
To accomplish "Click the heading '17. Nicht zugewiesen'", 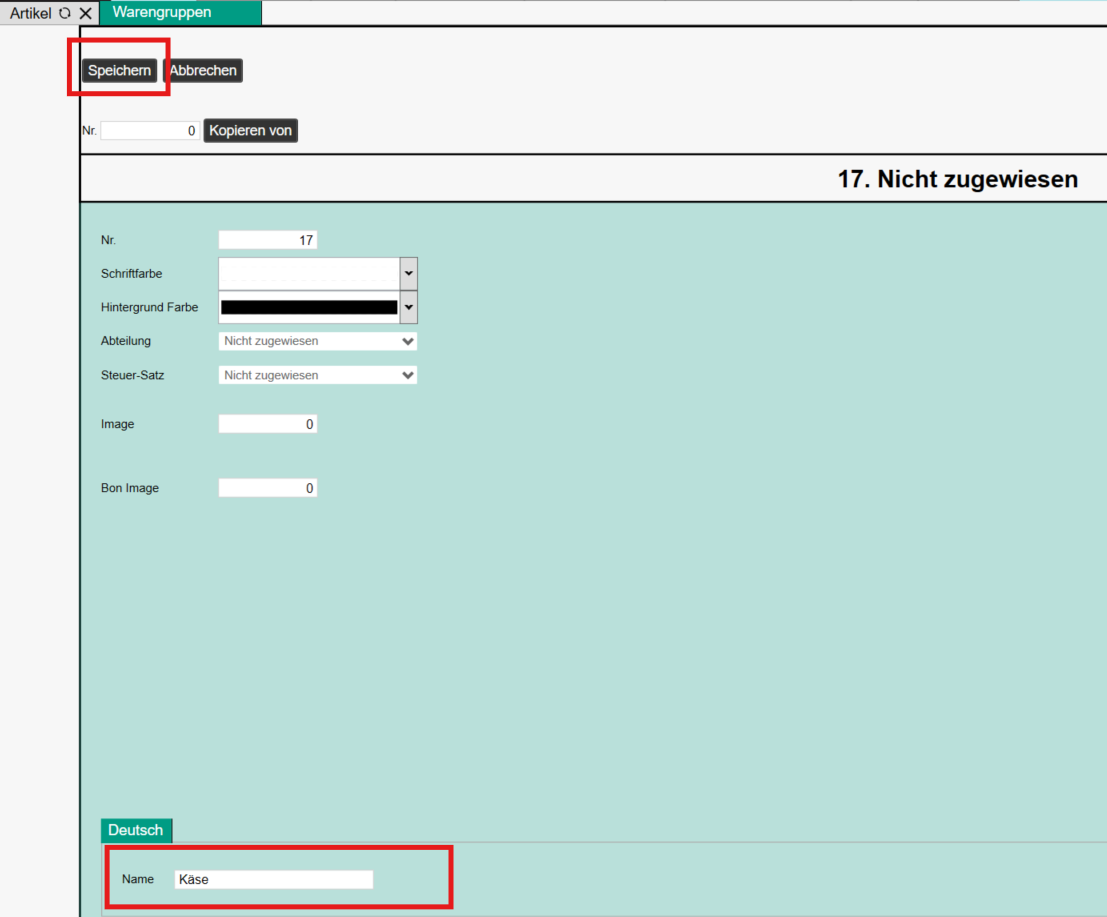I will [957, 179].
